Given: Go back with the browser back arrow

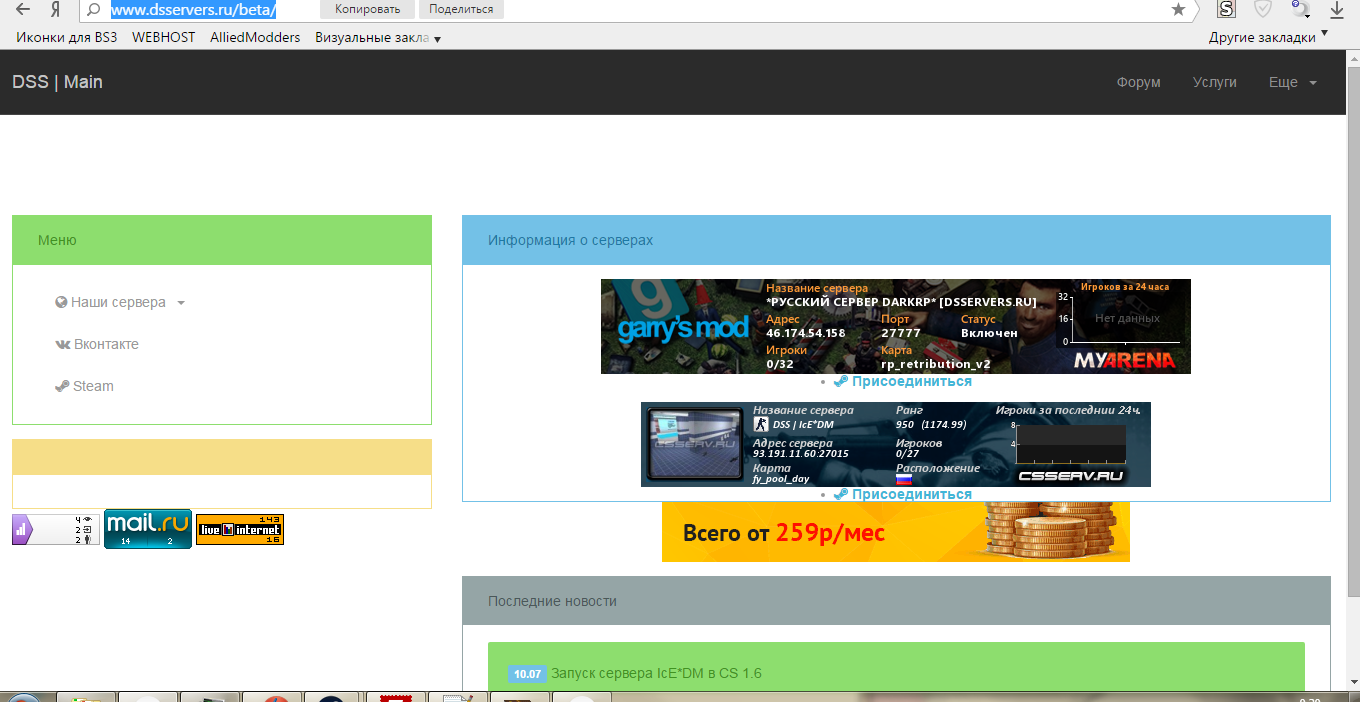Looking at the screenshot, I should tap(23, 10).
